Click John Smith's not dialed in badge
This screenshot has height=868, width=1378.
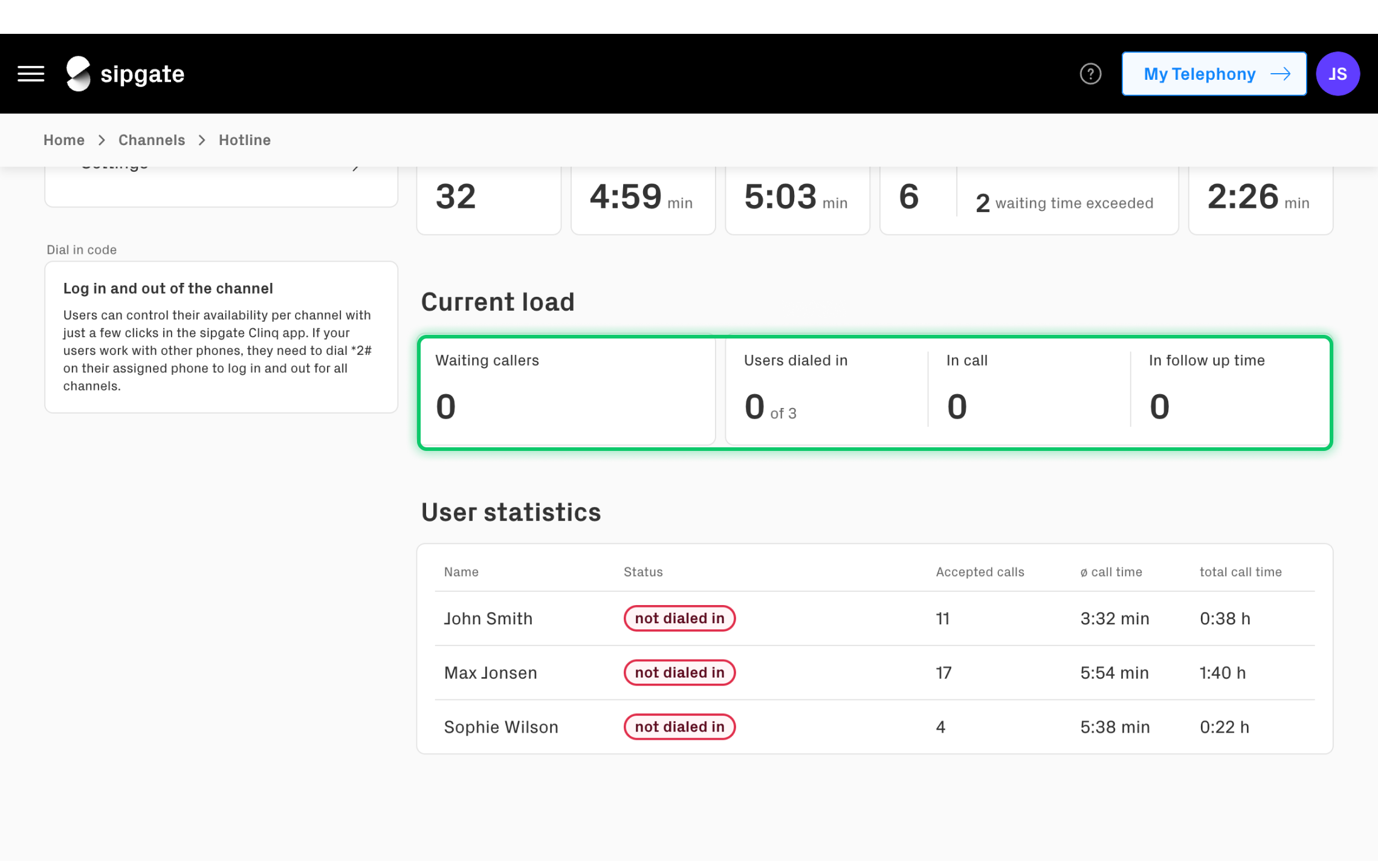[x=679, y=618]
